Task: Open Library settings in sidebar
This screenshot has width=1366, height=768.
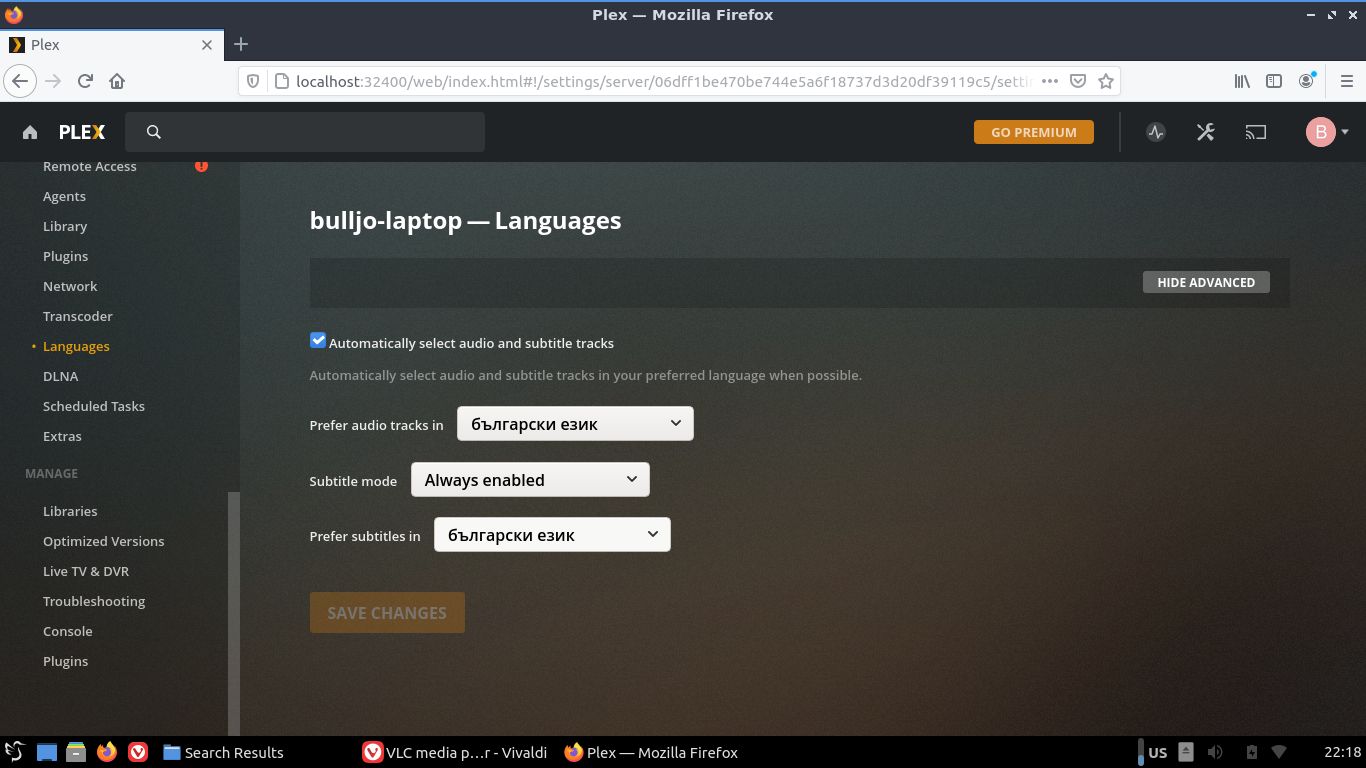Action: pyautogui.click(x=65, y=226)
